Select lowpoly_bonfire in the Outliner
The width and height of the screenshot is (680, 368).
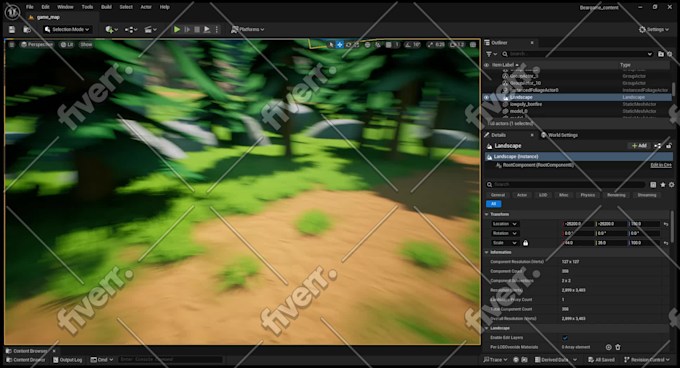pyautogui.click(x=526, y=104)
